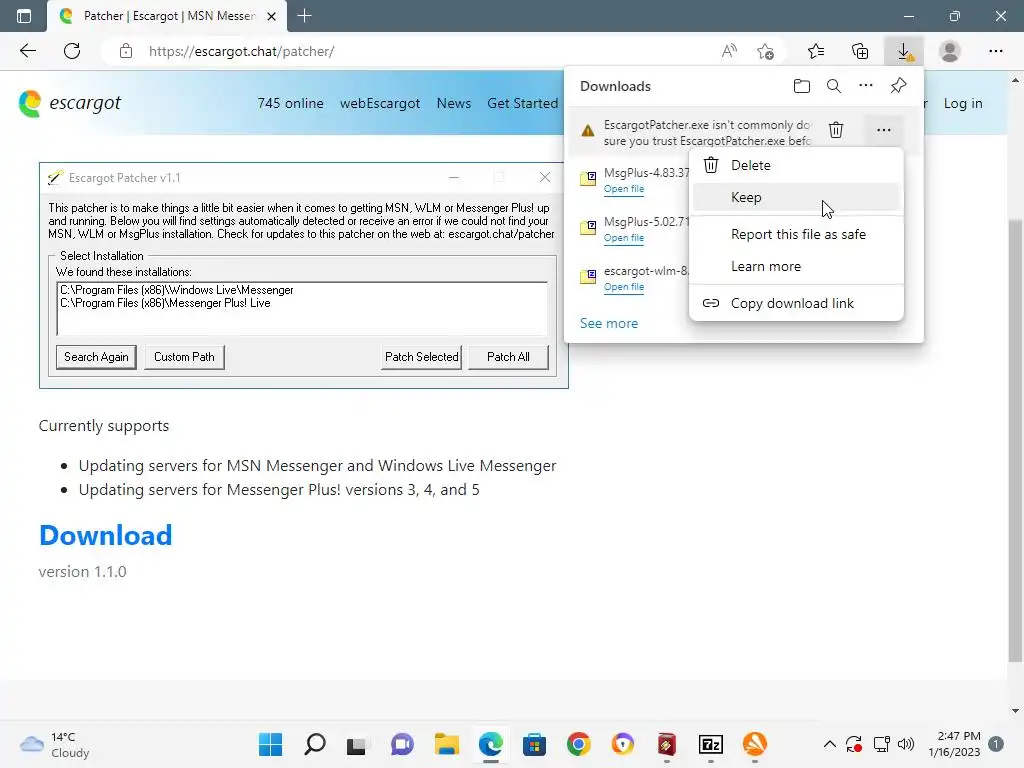Click the site lock icon in the address bar

click(x=125, y=51)
